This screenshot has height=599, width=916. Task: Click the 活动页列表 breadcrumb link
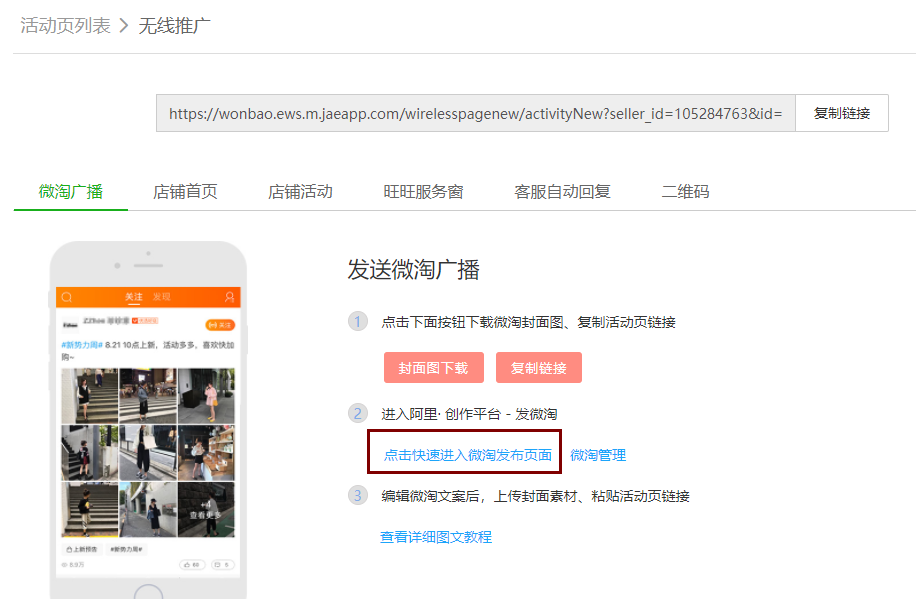point(65,25)
